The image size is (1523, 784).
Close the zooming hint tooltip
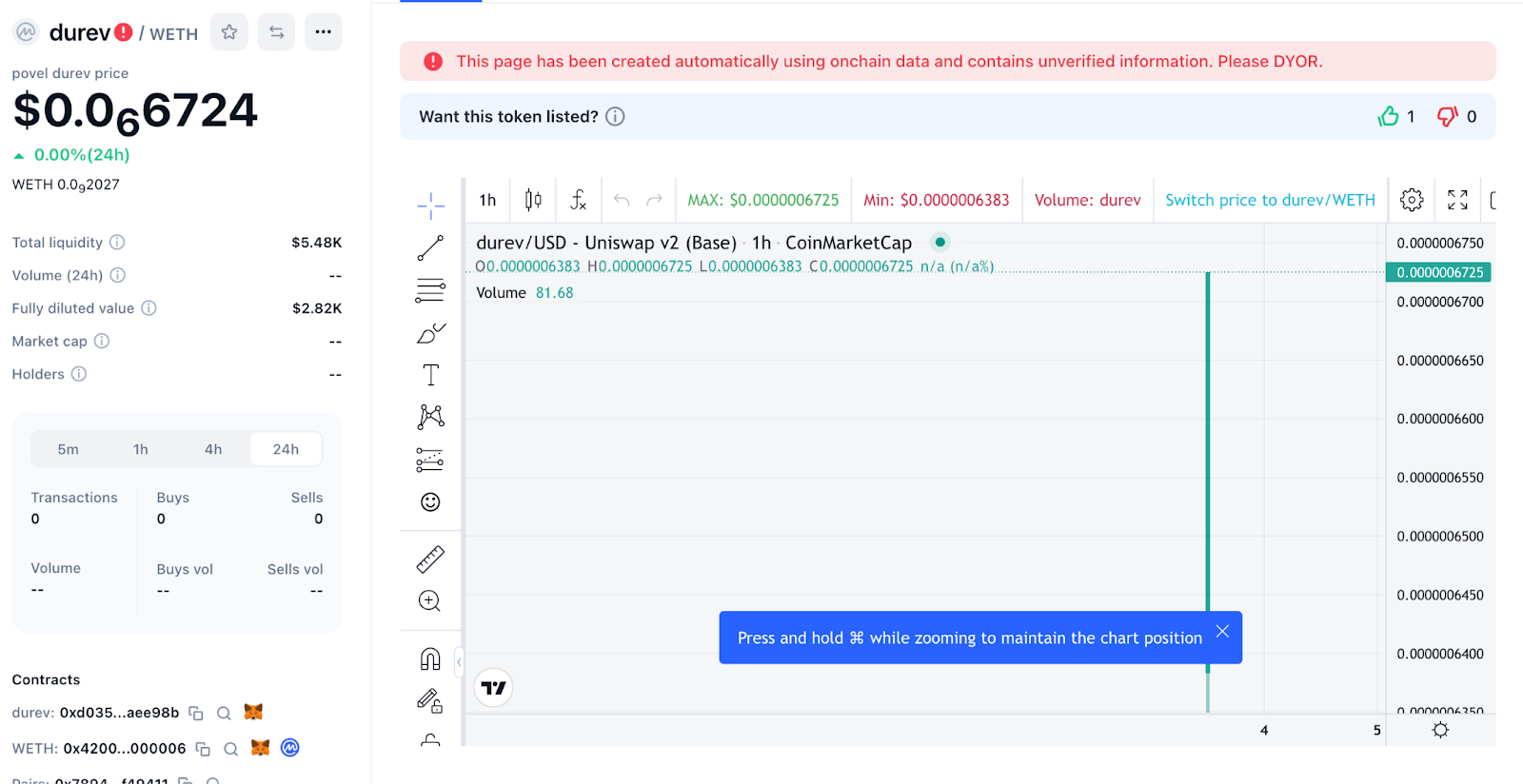coord(1222,631)
